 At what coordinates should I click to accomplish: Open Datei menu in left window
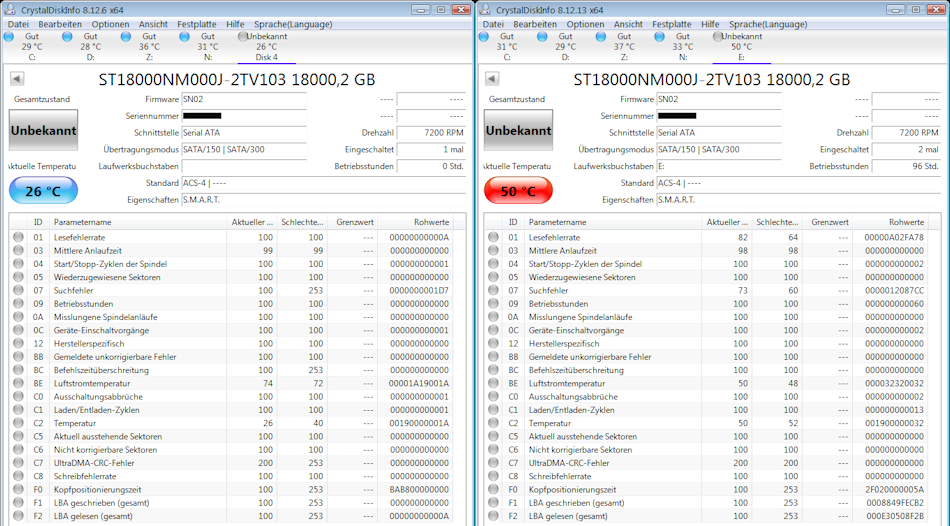point(18,24)
